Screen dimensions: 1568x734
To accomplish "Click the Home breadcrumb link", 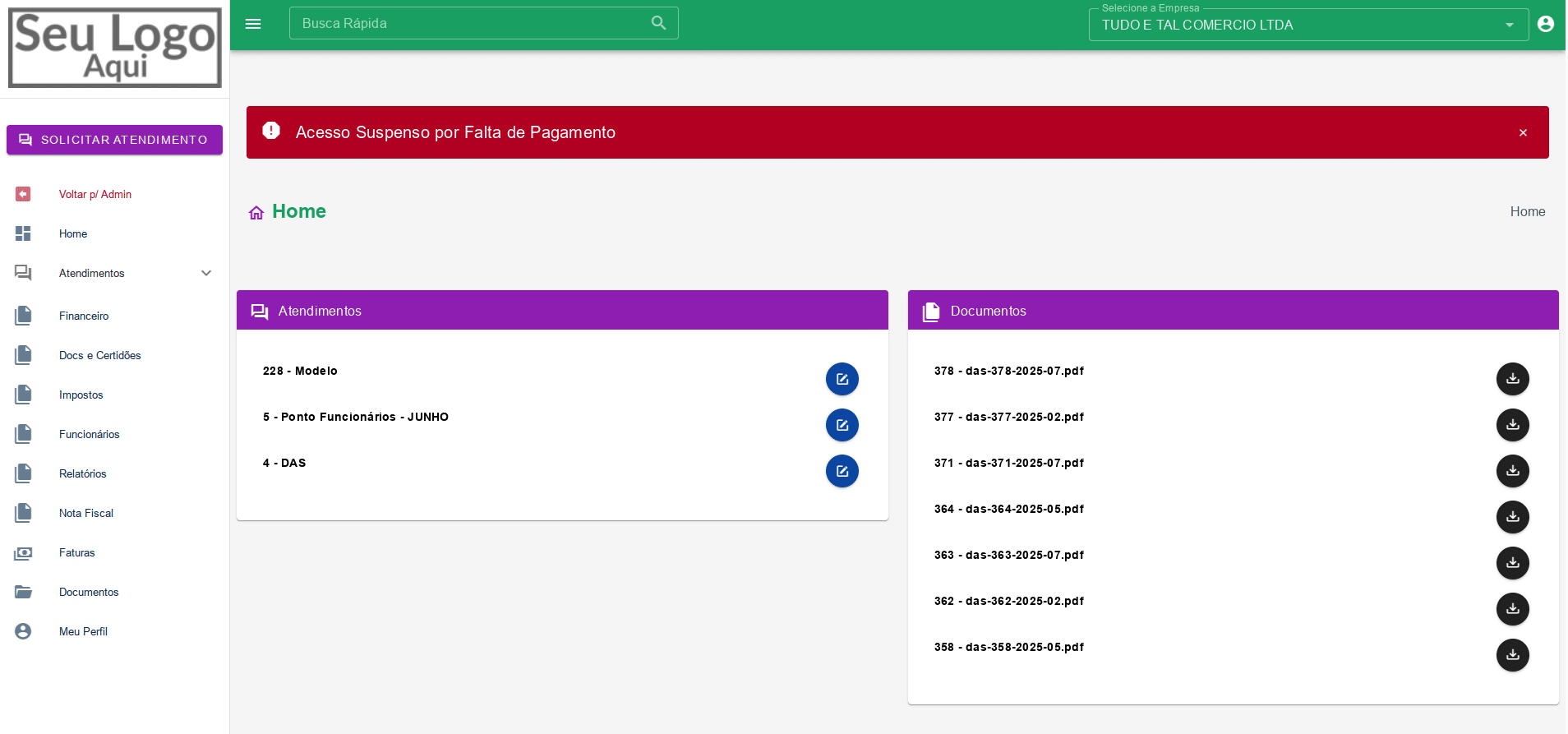I will click(1527, 211).
